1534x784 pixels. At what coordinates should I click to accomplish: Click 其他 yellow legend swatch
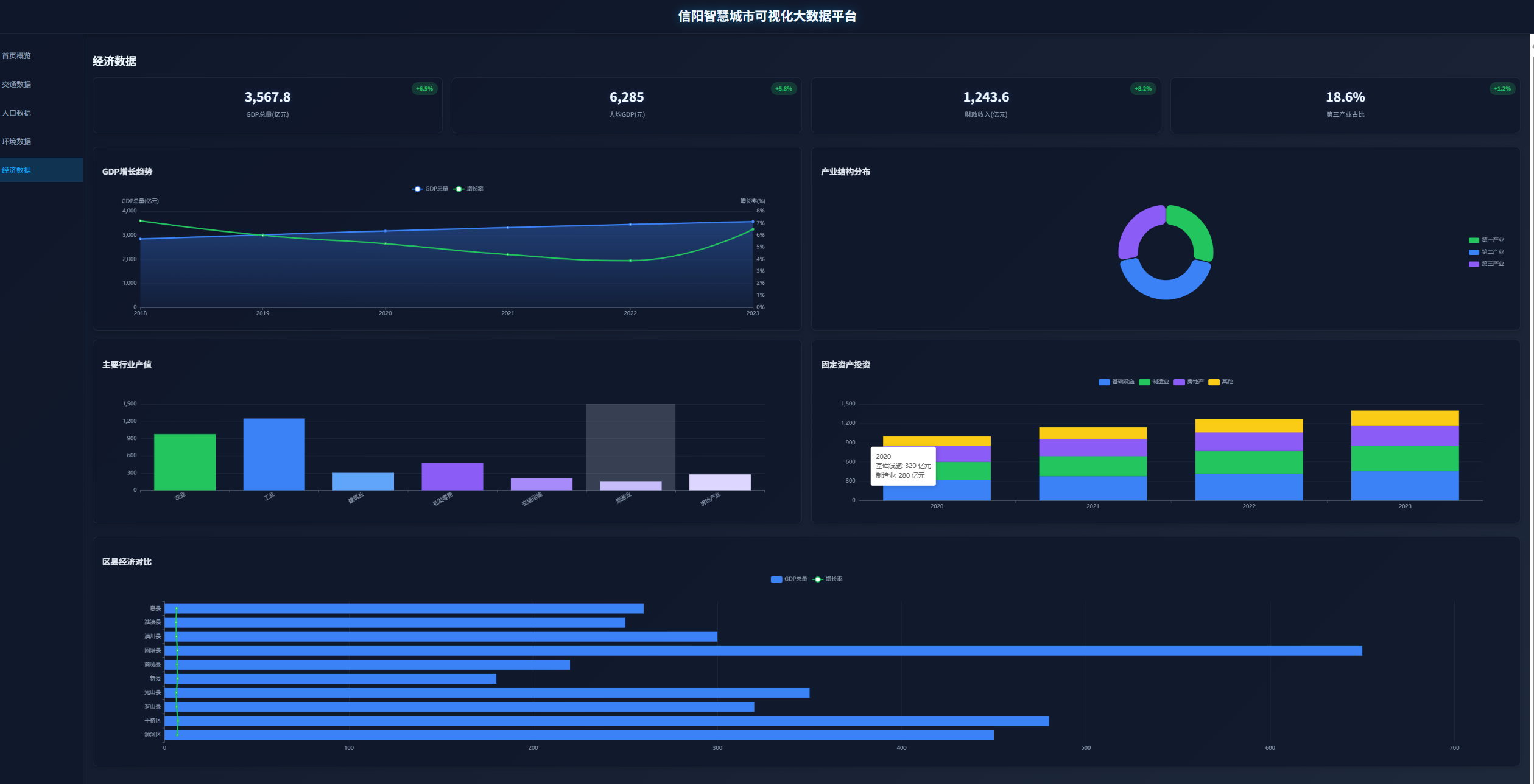tap(1214, 382)
